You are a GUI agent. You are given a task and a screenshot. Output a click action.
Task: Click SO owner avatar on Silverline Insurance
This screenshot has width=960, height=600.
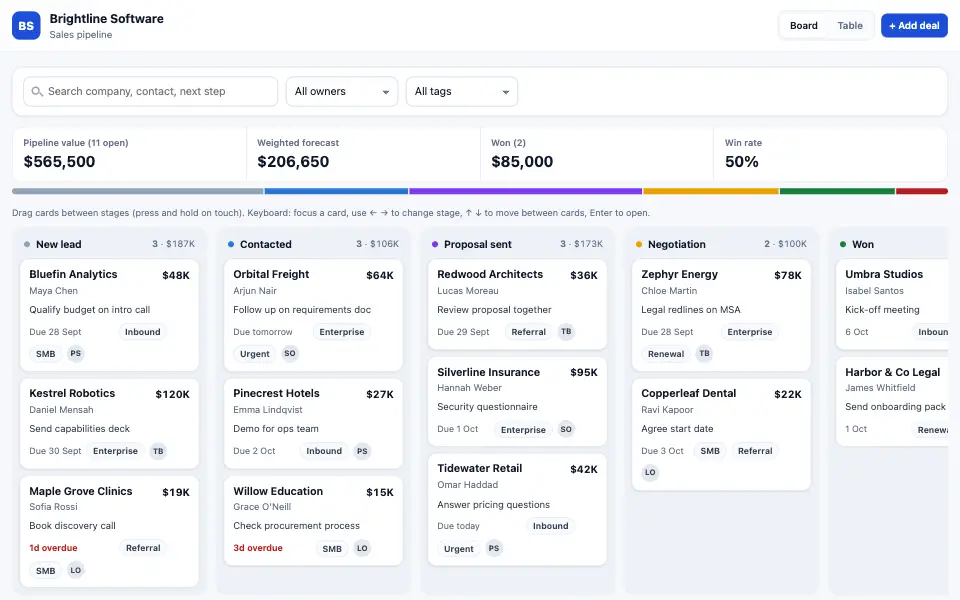pos(566,429)
